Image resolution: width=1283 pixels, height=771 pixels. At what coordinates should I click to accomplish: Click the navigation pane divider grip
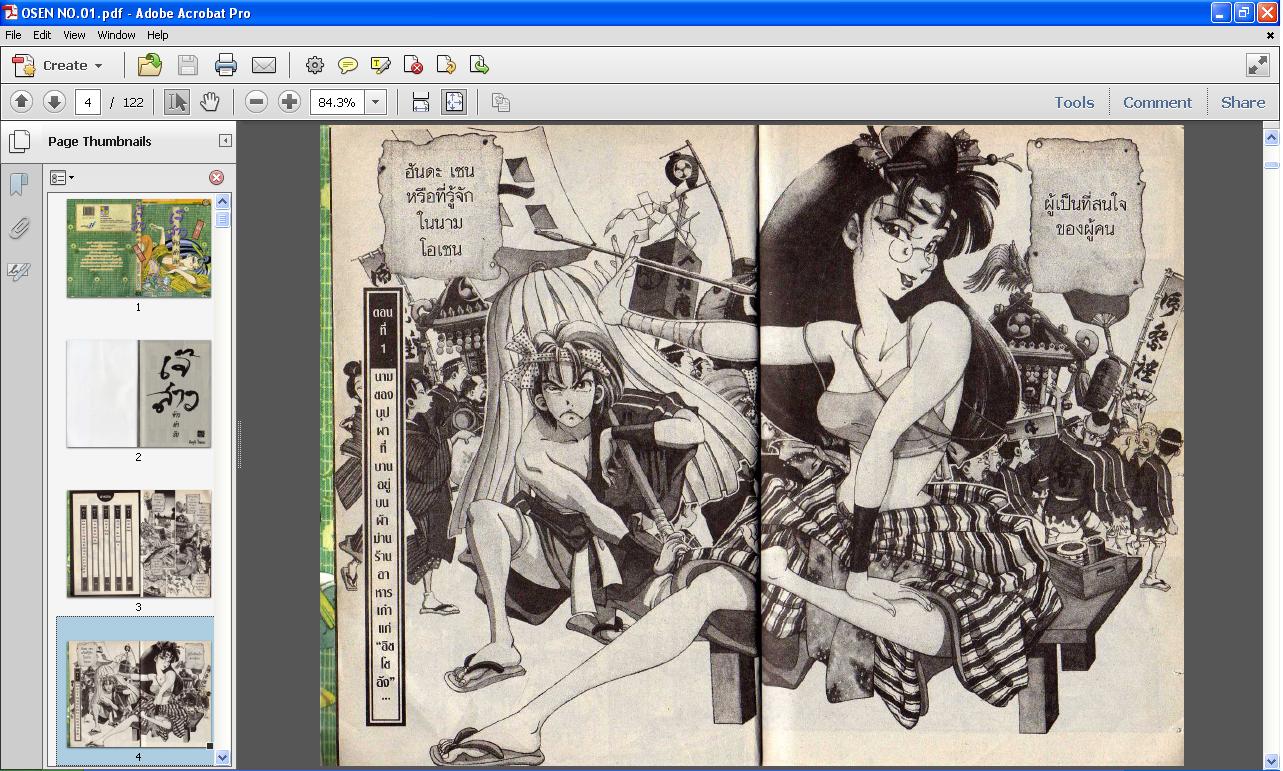[239, 445]
